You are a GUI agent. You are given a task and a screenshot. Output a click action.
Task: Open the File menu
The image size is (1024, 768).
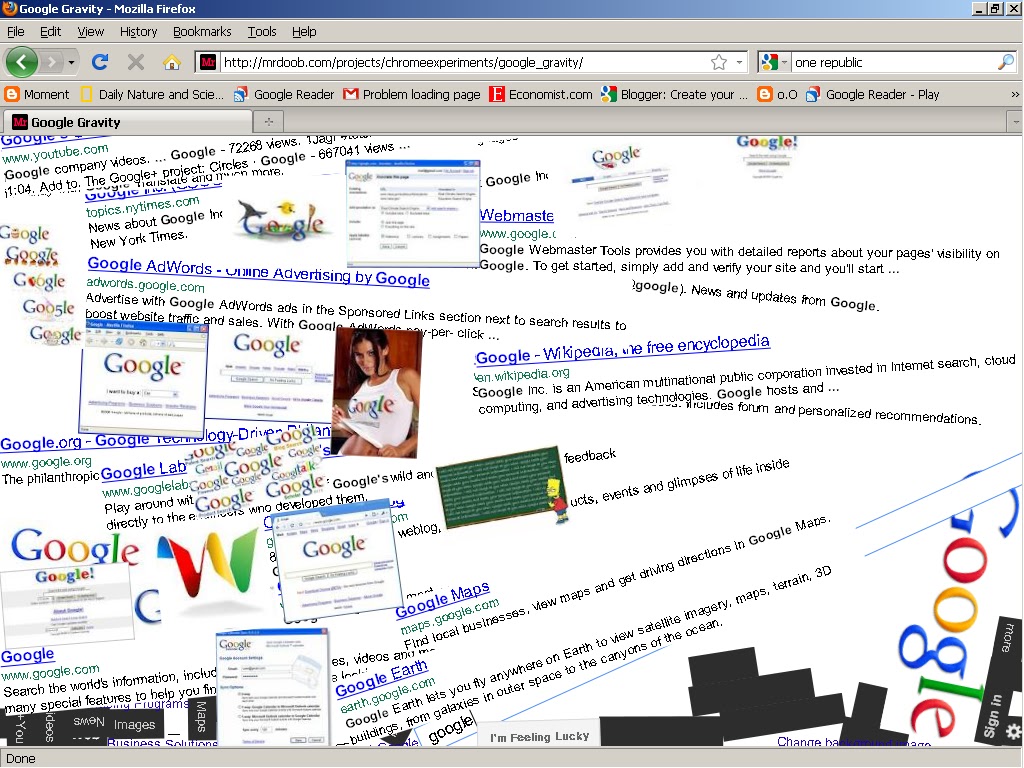coord(16,31)
